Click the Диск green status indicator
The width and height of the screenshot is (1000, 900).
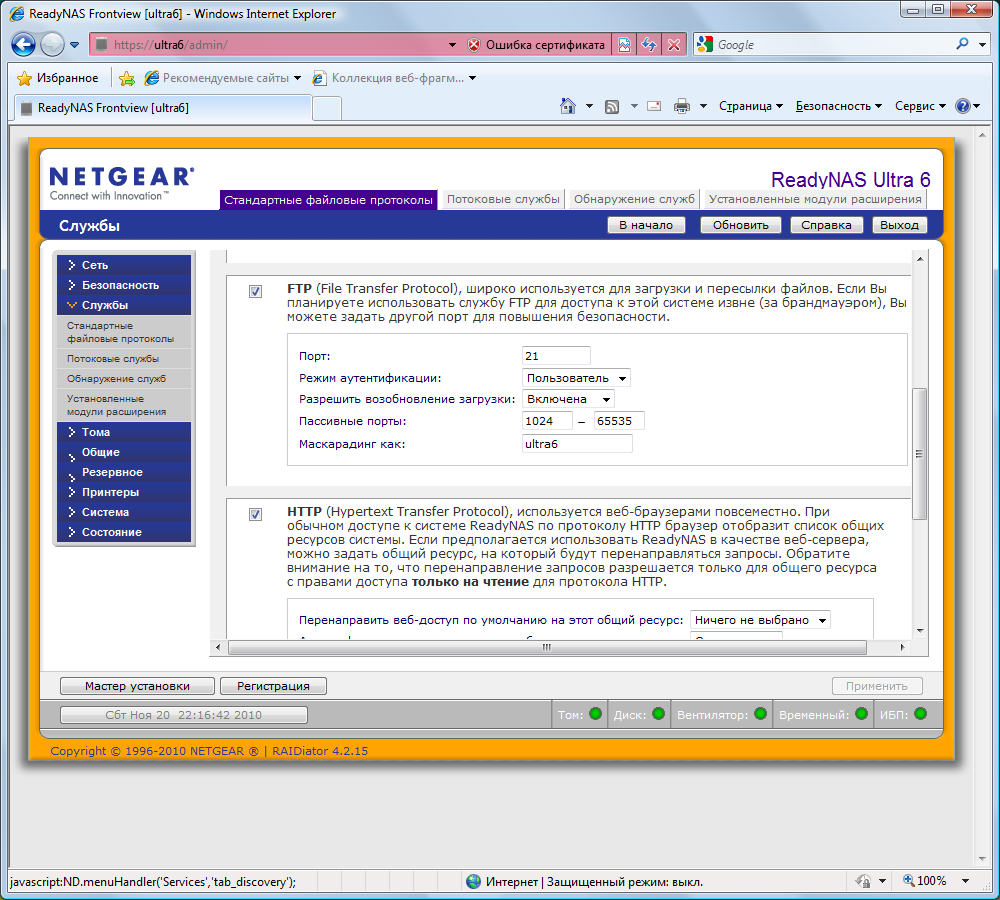coord(659,714)
